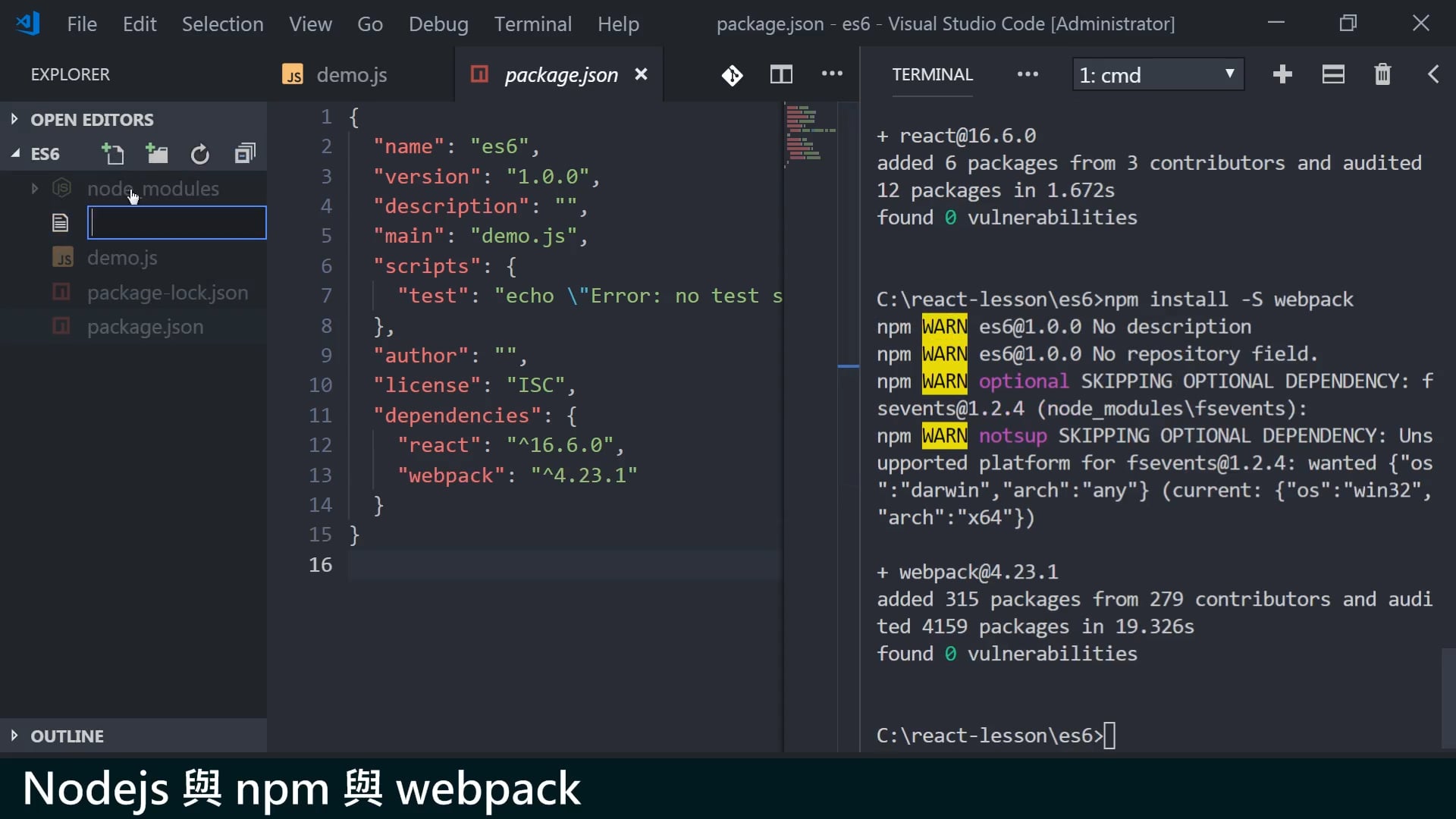Open the Terminal menu
Screen dimensions: 1456x819
click(532, 24)
